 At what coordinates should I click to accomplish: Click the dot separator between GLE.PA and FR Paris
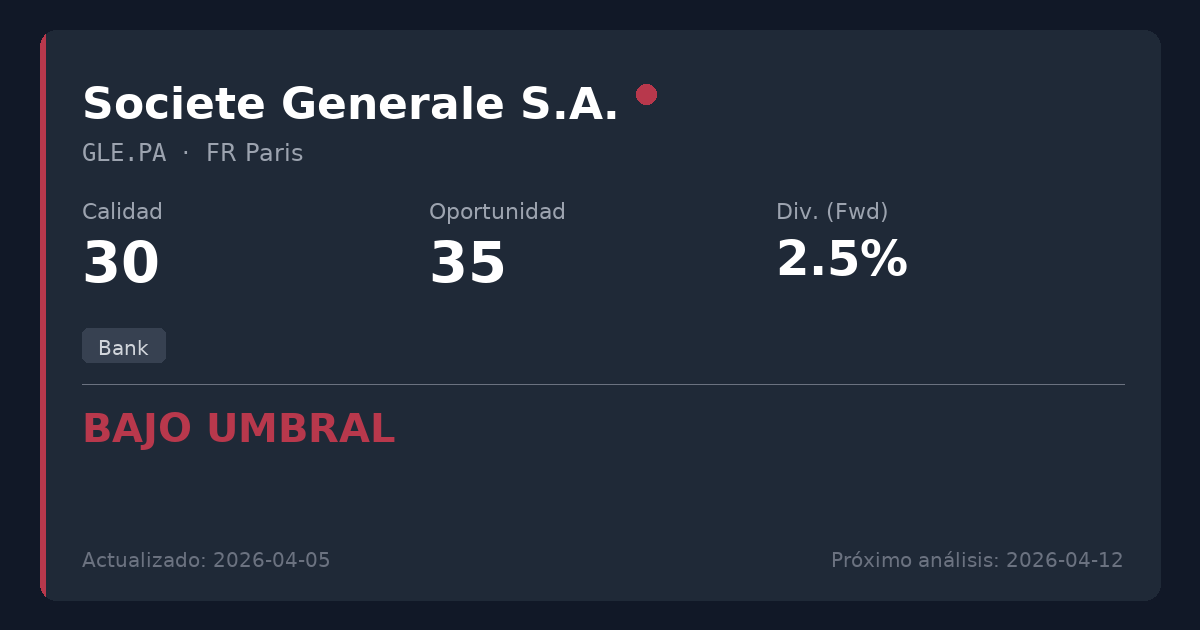click(x=186, y=153)
